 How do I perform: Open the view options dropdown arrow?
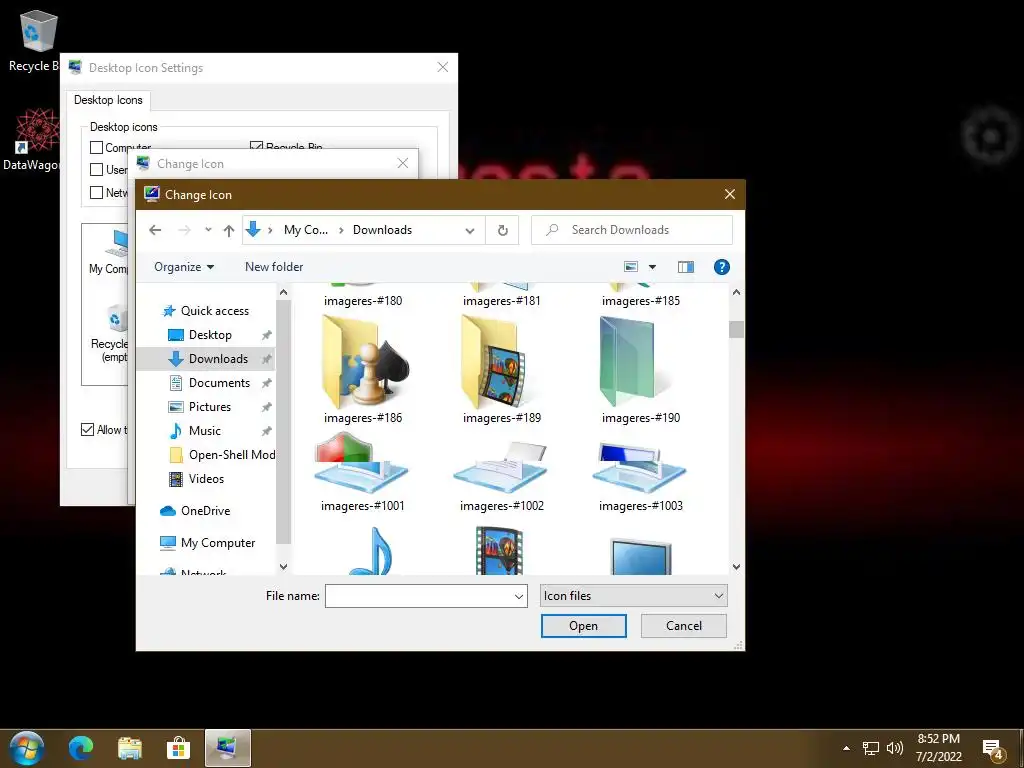[x=652, y=266]
